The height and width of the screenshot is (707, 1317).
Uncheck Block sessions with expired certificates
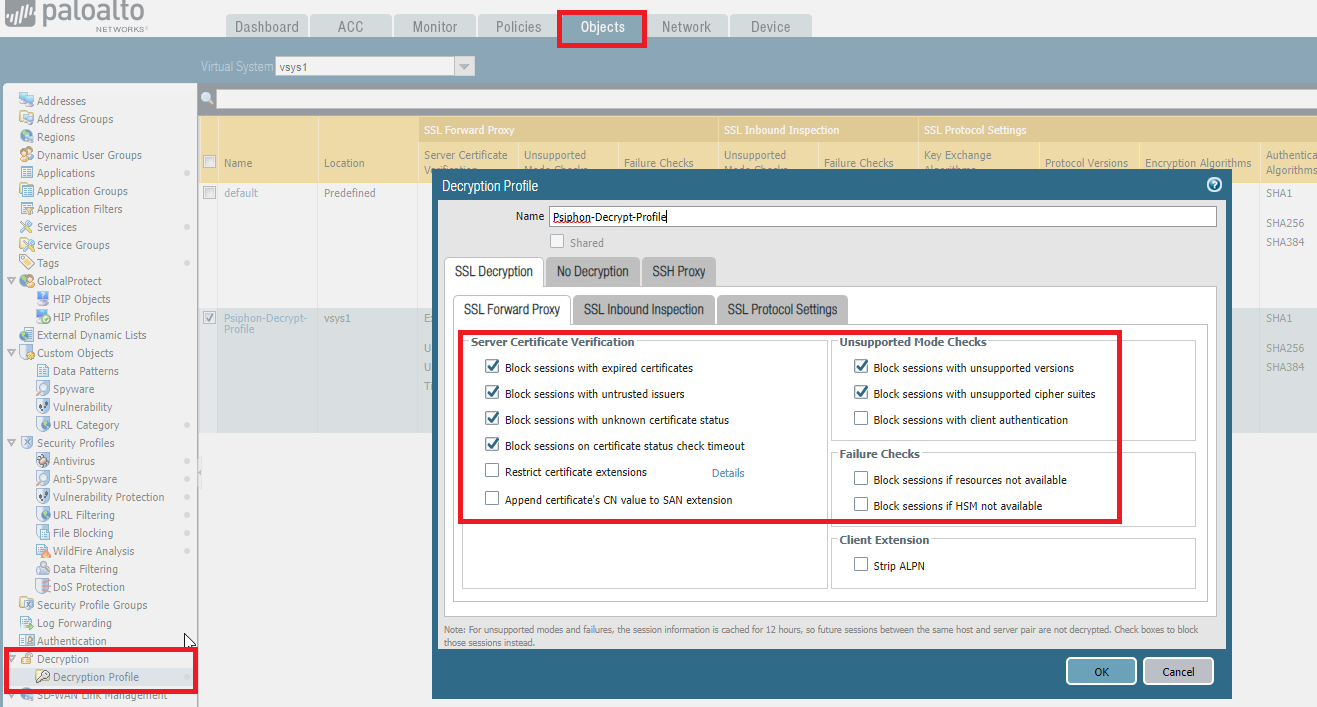(491, 366)
